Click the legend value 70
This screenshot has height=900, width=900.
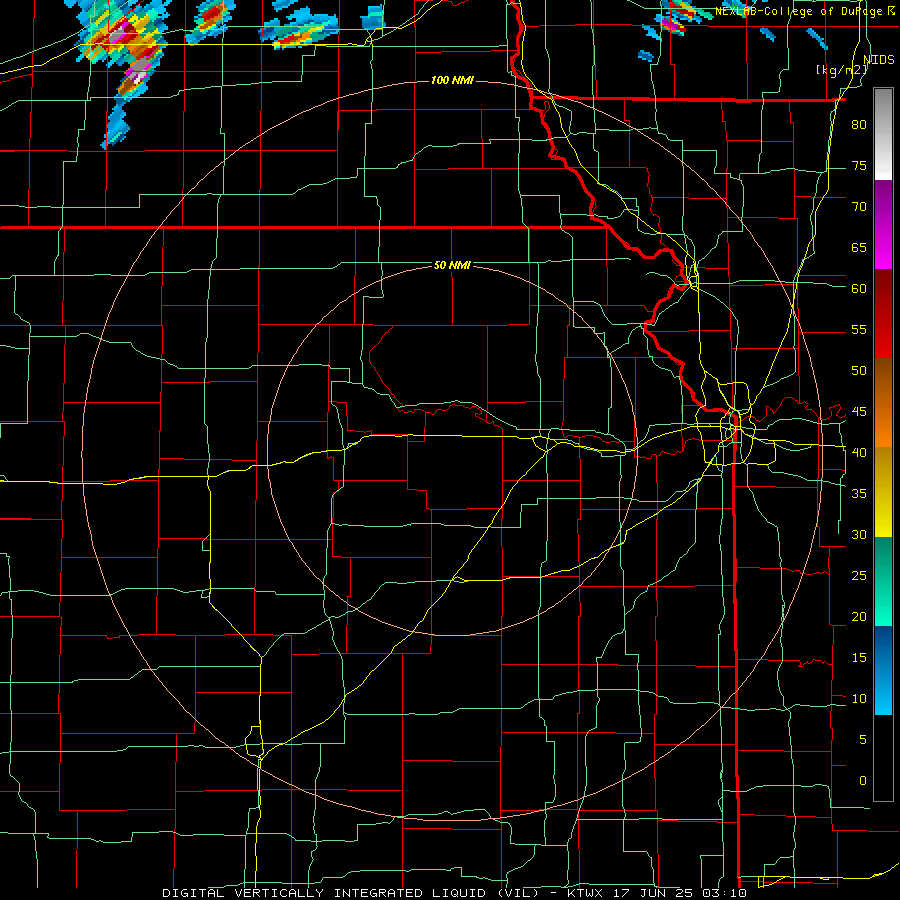tap(859, 207)
